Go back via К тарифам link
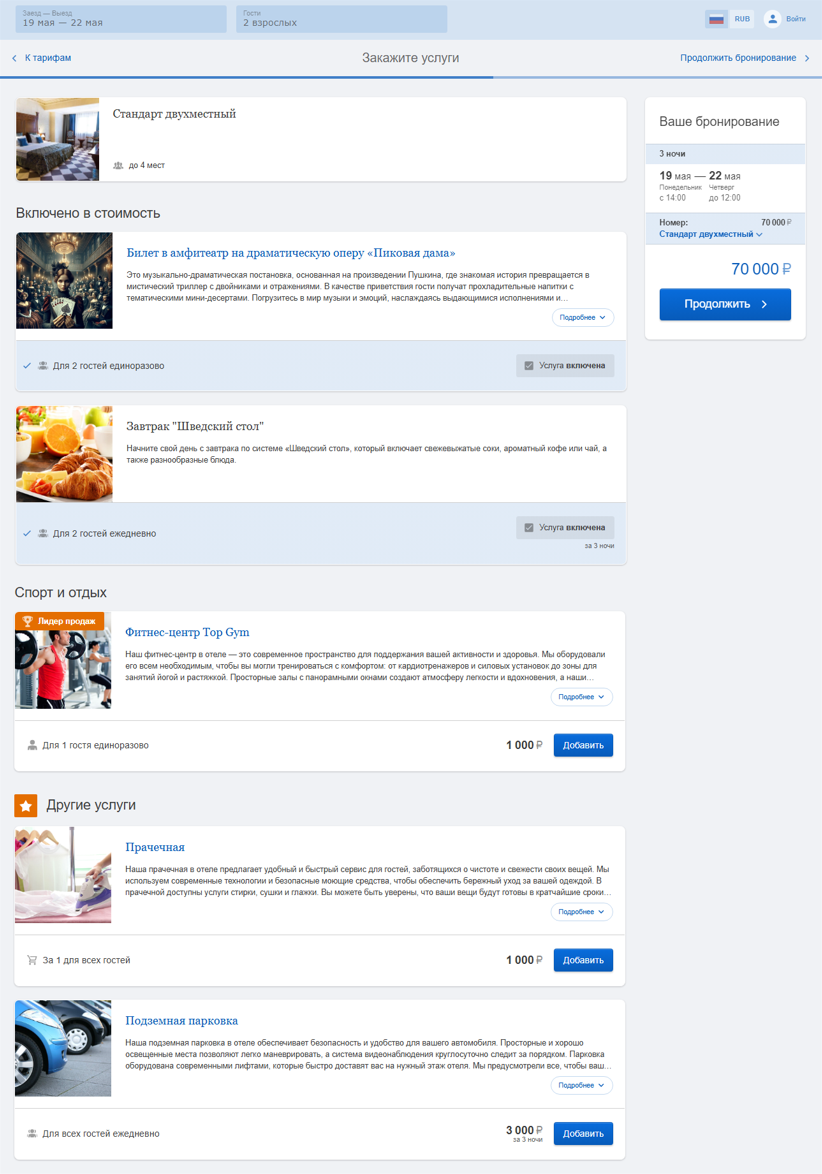822x1174 pixels. (48, 58)
